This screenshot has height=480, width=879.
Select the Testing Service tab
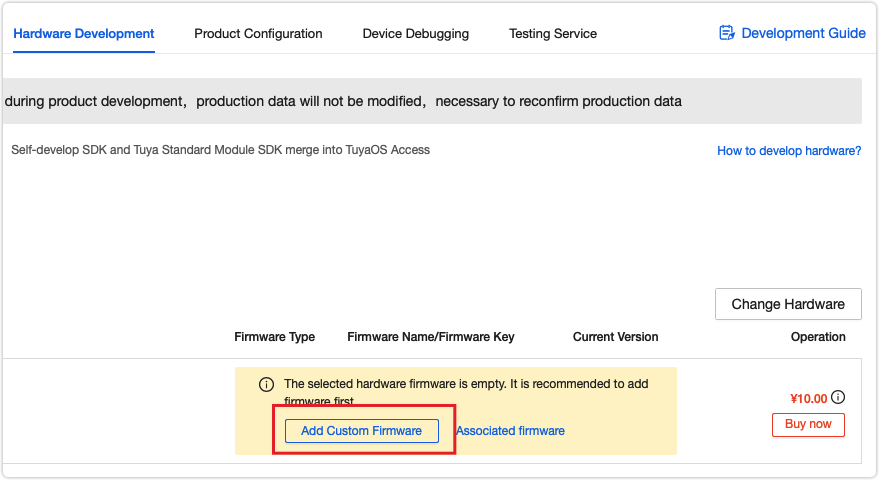[x=553, y=34]
